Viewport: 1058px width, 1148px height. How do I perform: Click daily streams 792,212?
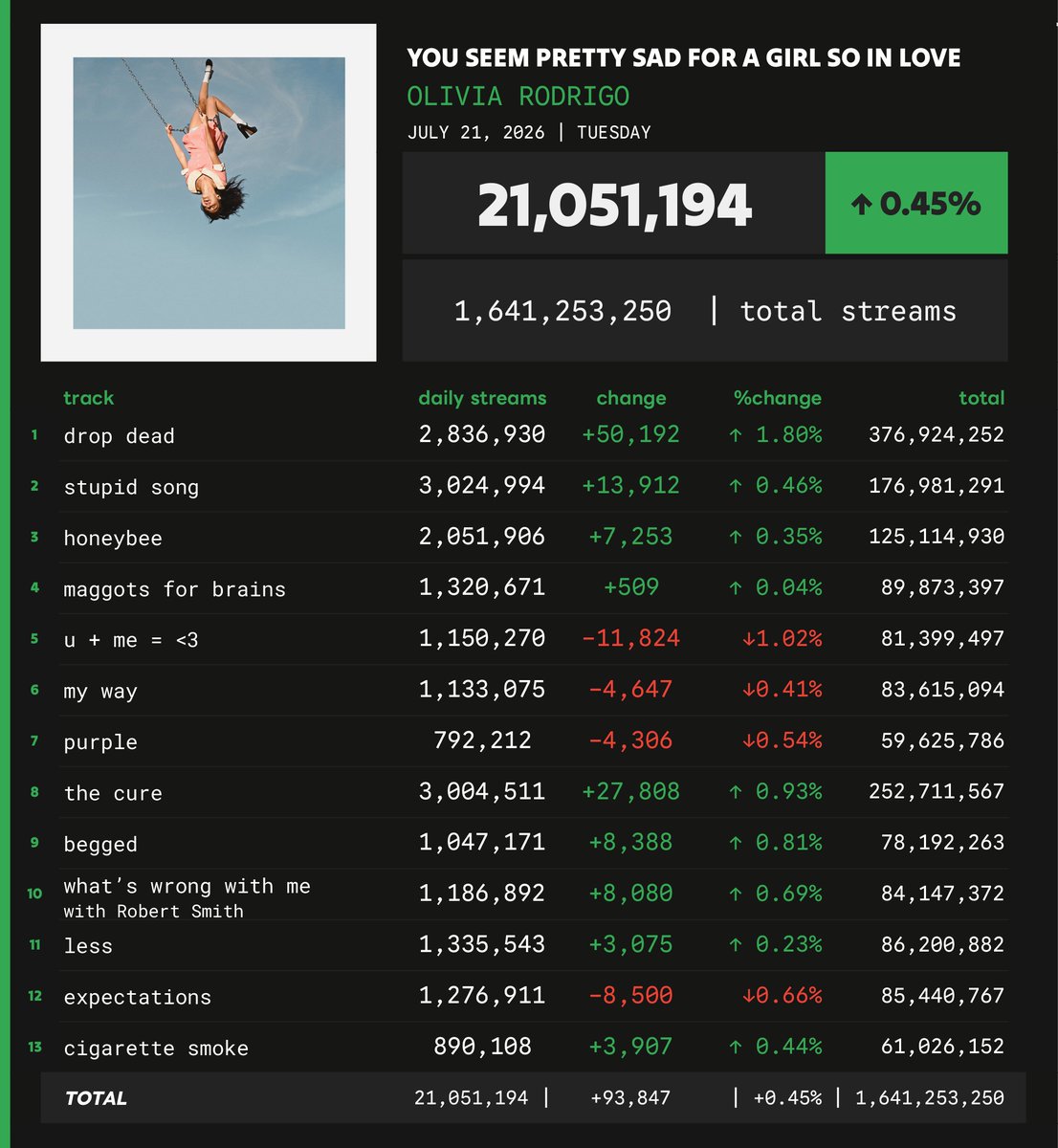[x=482, y=740]
